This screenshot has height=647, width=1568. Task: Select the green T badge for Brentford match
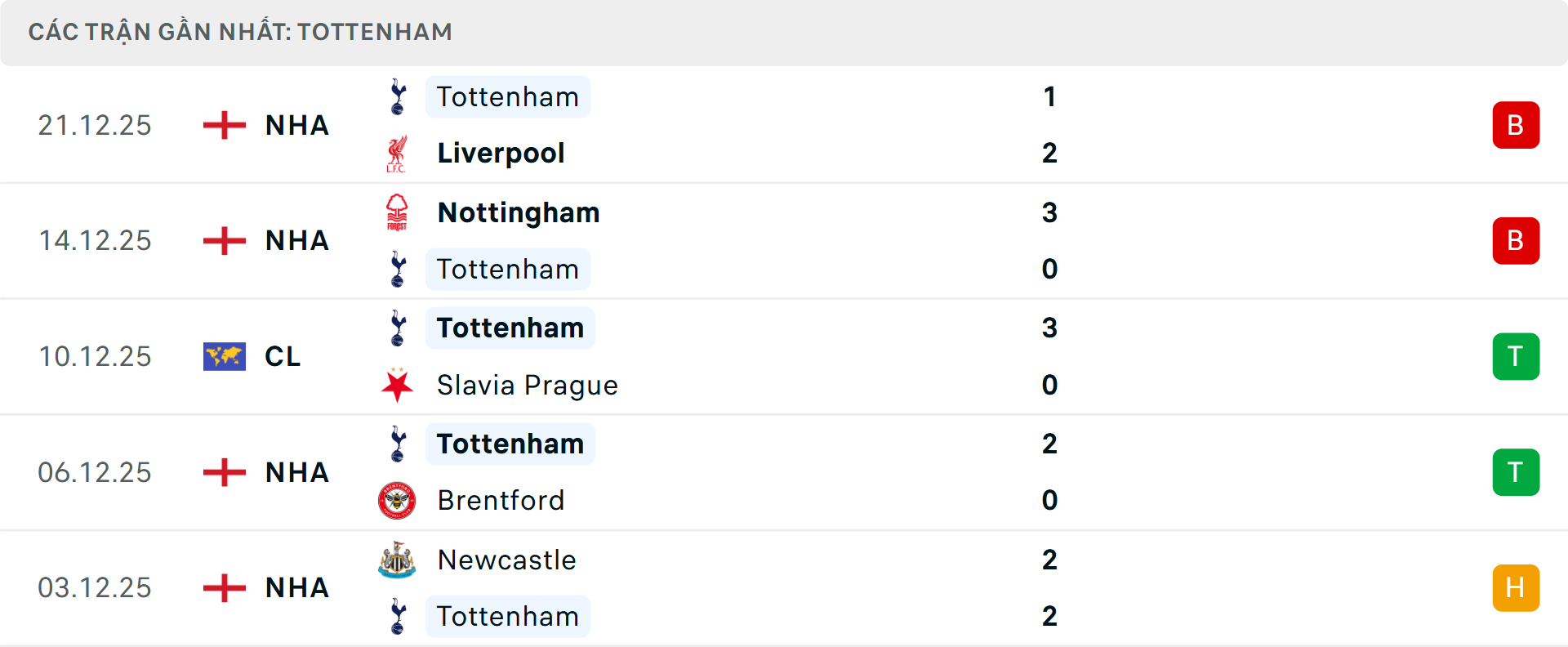pyautogui.click(x=1516, y=472)
